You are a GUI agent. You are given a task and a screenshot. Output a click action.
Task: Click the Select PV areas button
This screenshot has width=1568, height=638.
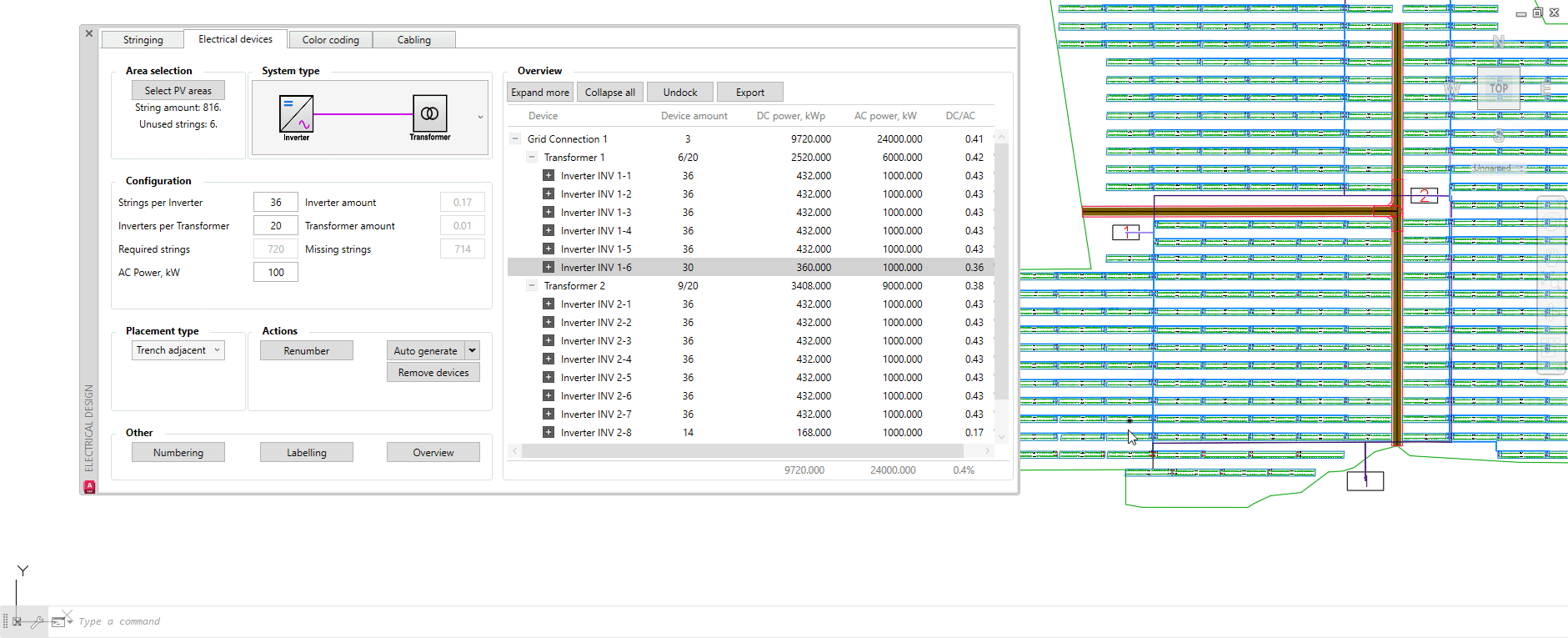tap(178, 91)
